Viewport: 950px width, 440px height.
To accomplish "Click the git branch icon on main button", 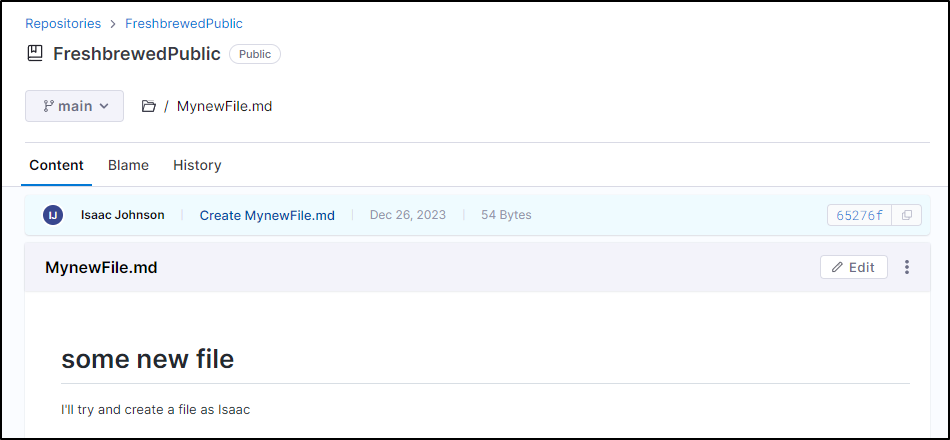I will [48, 106].
